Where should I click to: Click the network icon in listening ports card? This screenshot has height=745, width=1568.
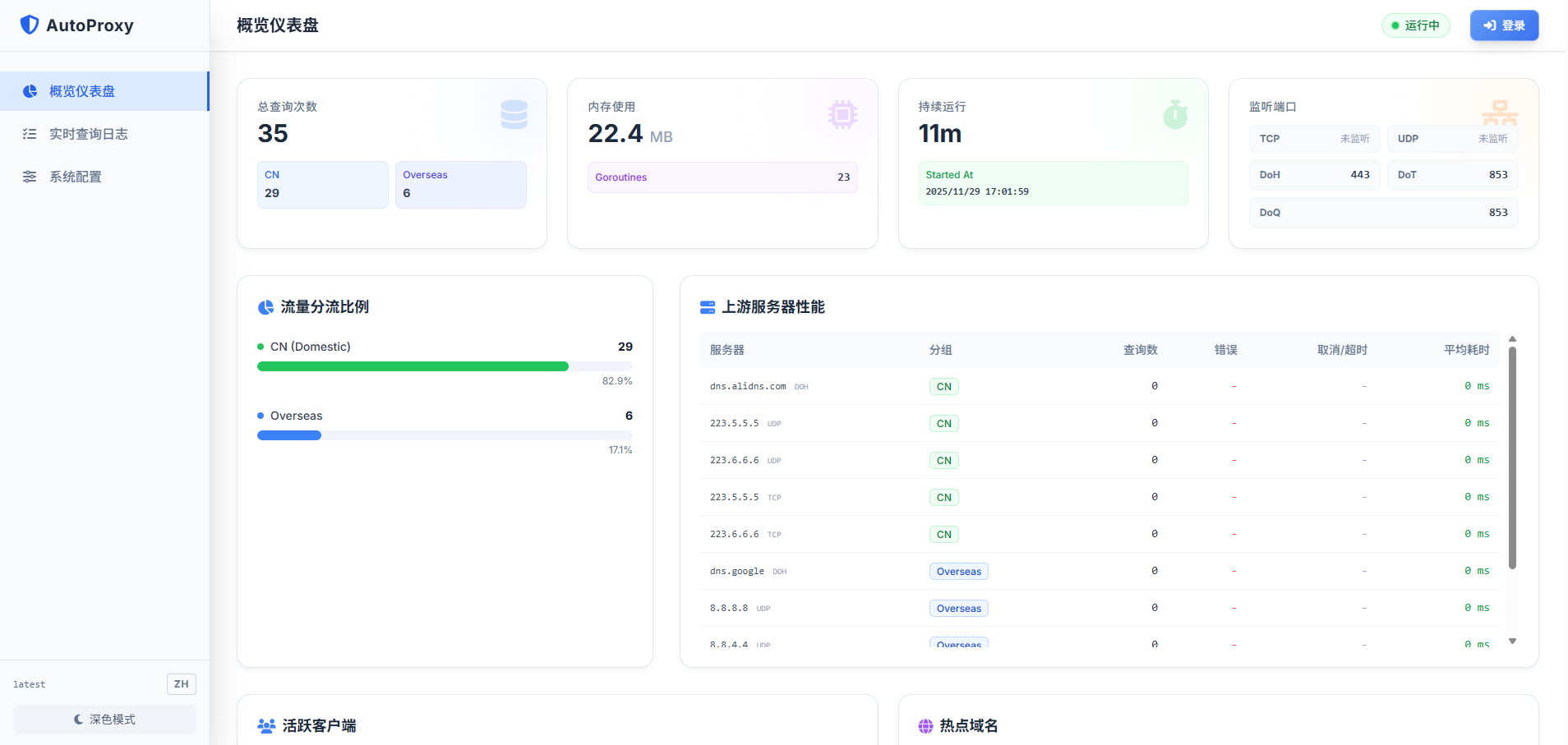coord(1499,113)
